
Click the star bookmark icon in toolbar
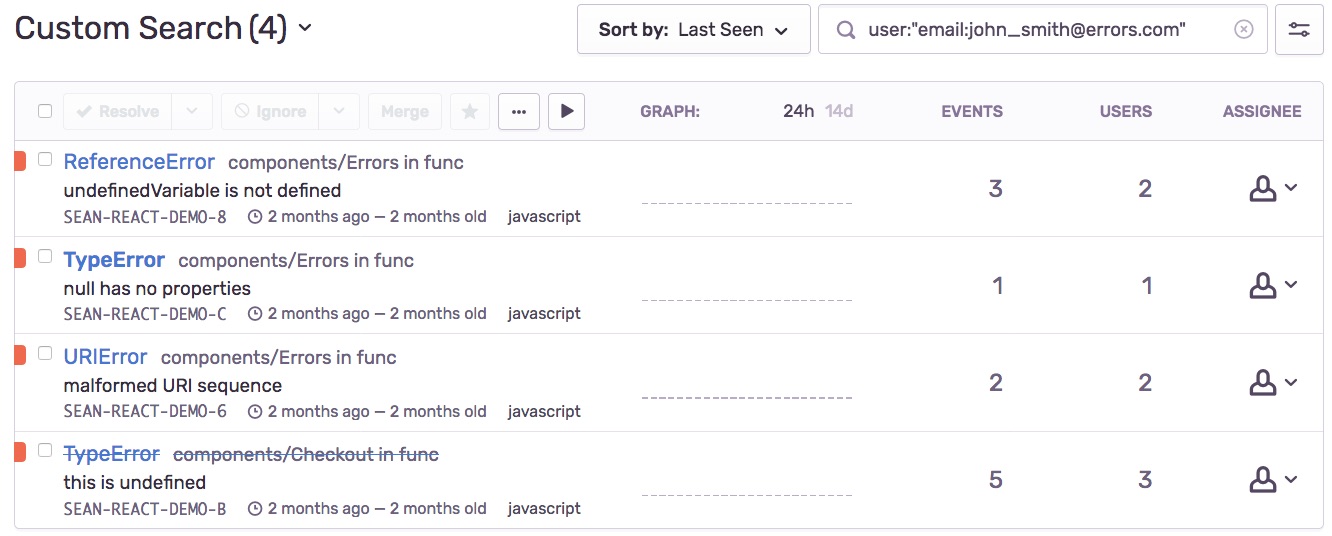469,112
